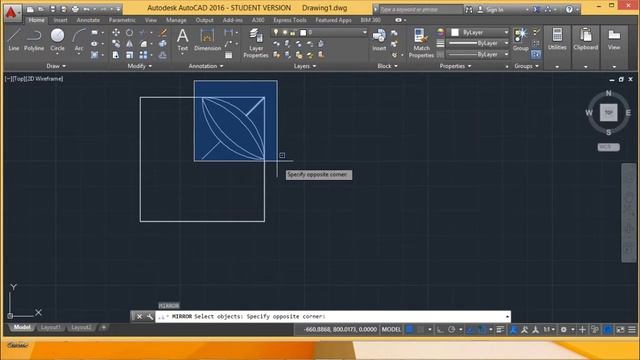Open the Utilities panel
This screenshot has width=640, height=360.
click(557, 40)
